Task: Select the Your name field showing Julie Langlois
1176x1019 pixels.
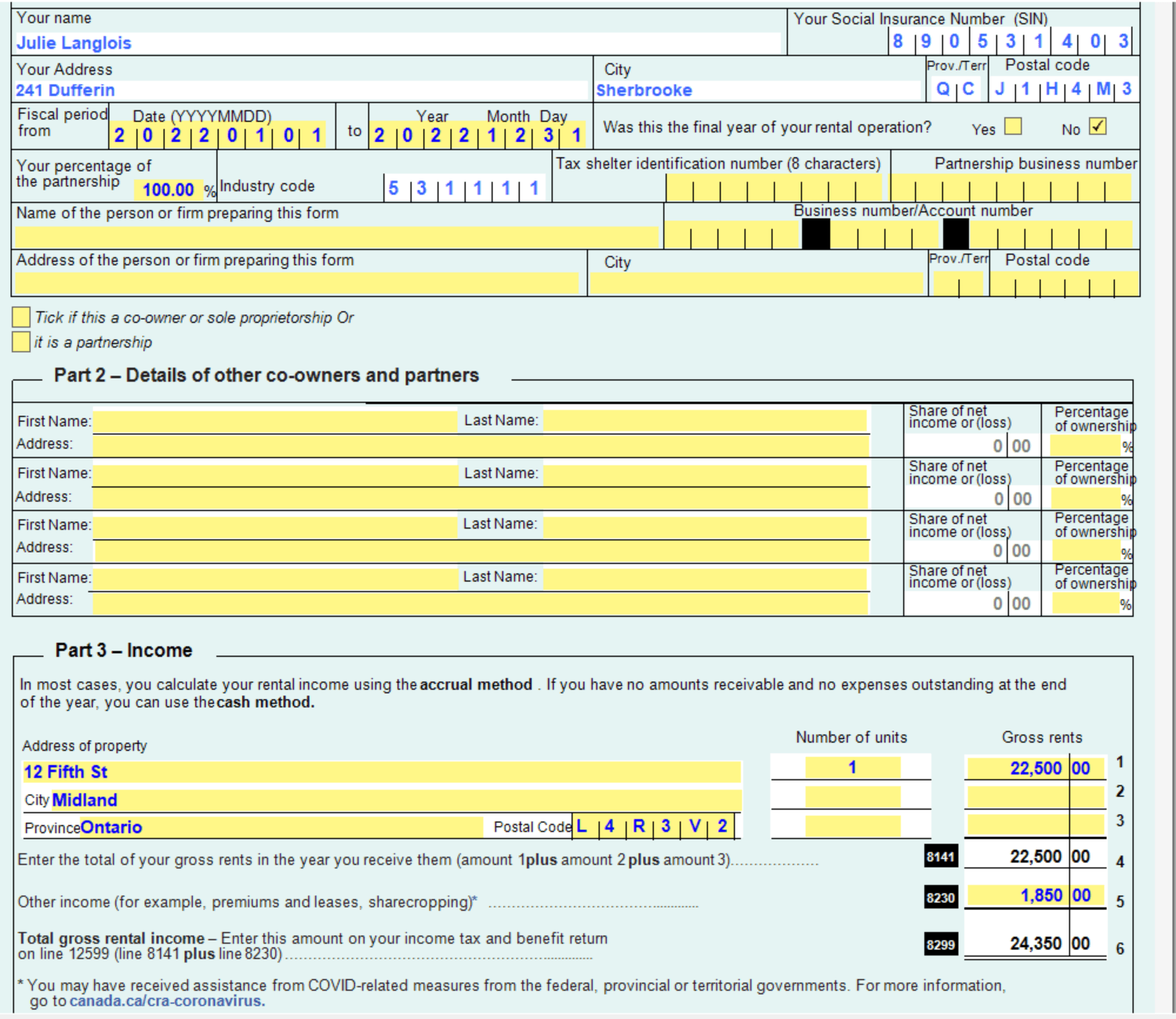Action: 314,42
